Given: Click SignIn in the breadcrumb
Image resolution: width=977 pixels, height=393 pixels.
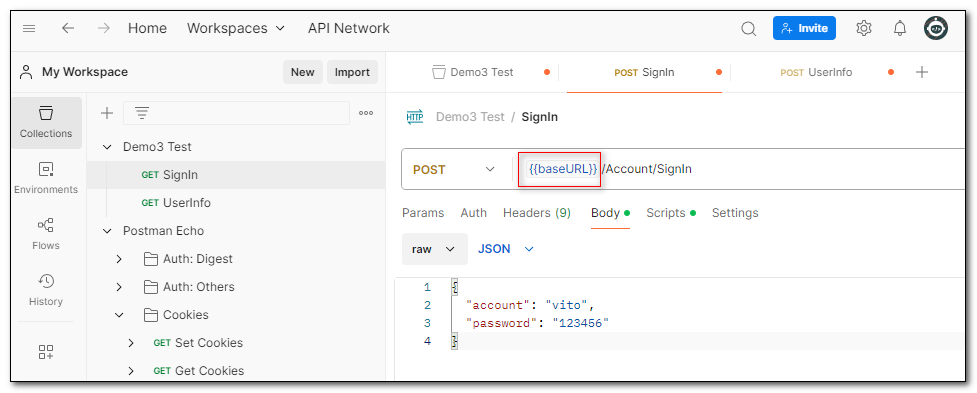Looking at the screenshot, I should (x=540, y=116).
